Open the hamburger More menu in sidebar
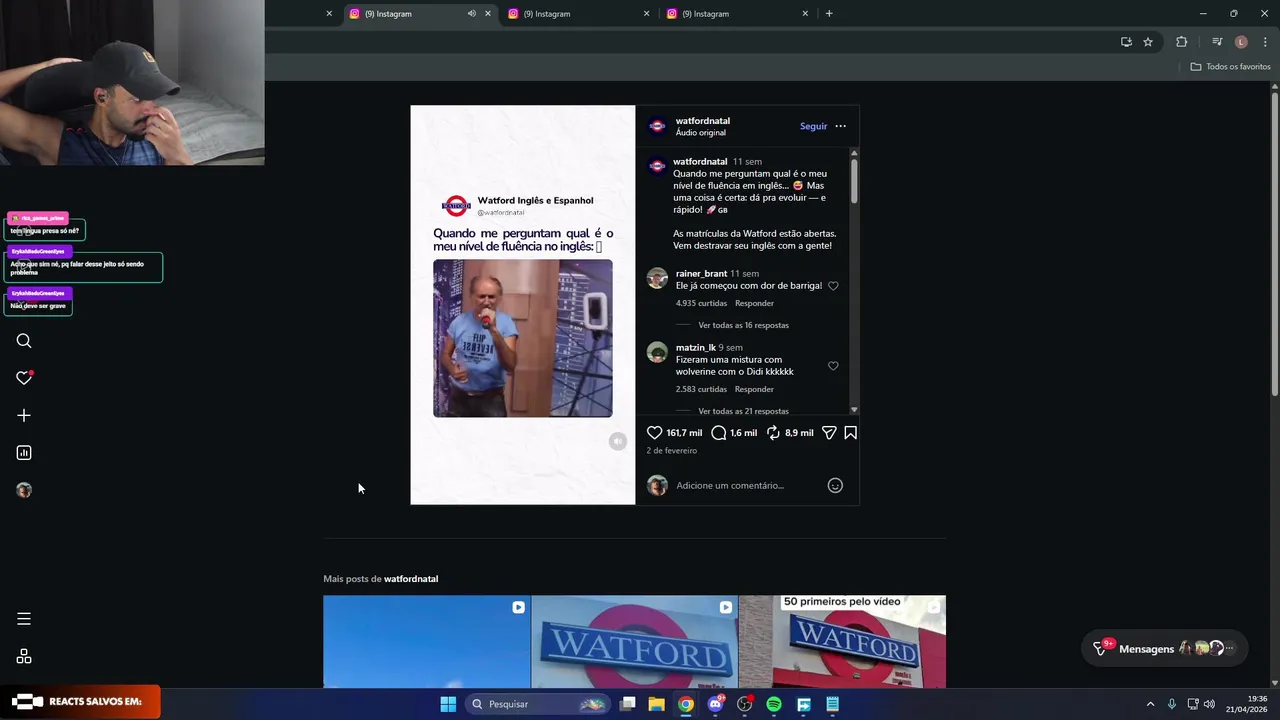This screenshot has height=720, width=1280. [x=24, y=619]
